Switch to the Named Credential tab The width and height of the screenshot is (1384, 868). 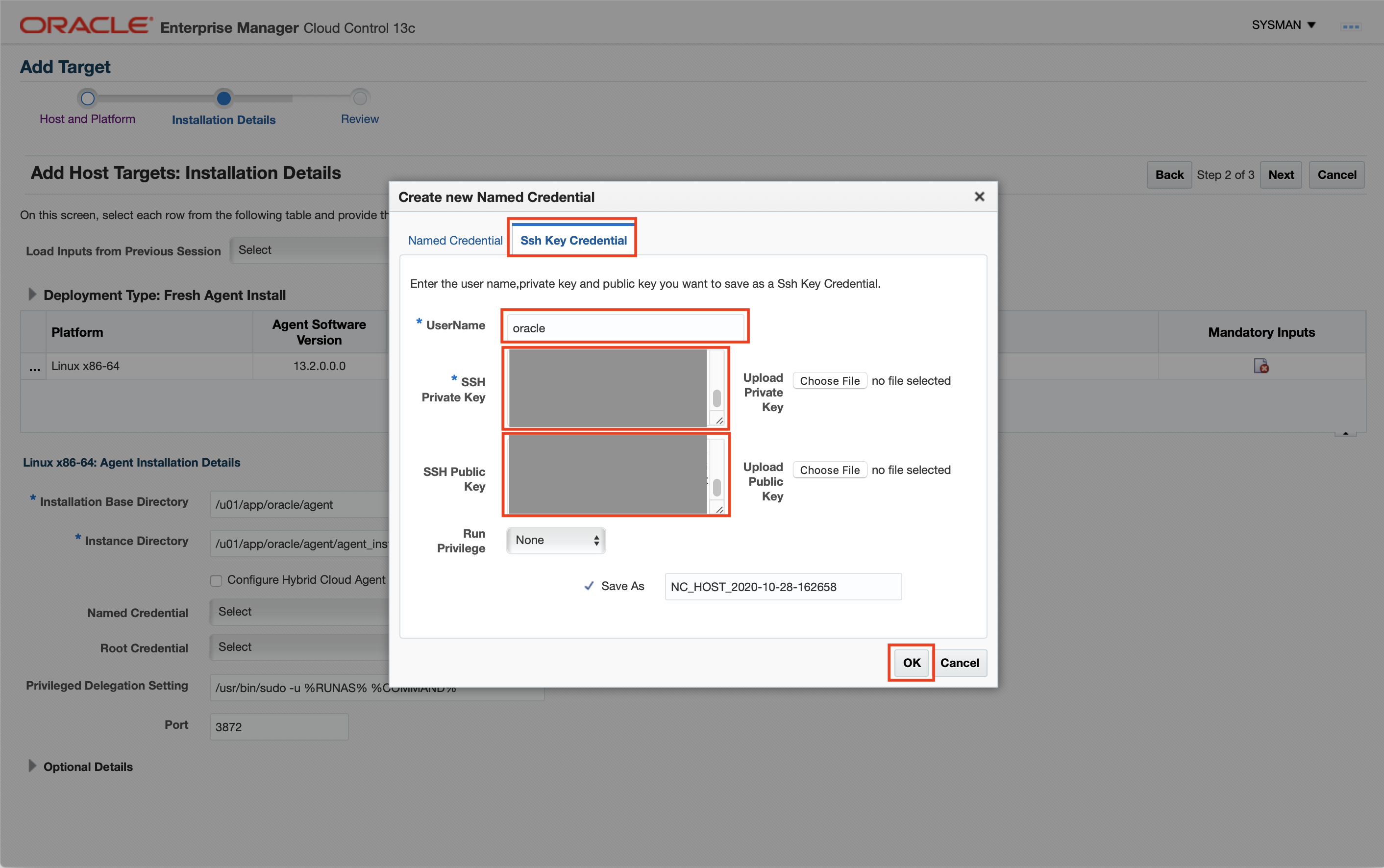click(x=455, y=241)
